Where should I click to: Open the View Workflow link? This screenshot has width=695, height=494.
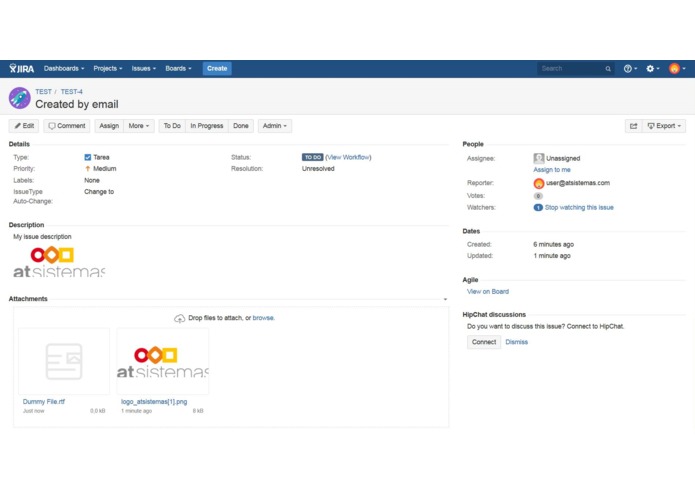click(348, 157)
